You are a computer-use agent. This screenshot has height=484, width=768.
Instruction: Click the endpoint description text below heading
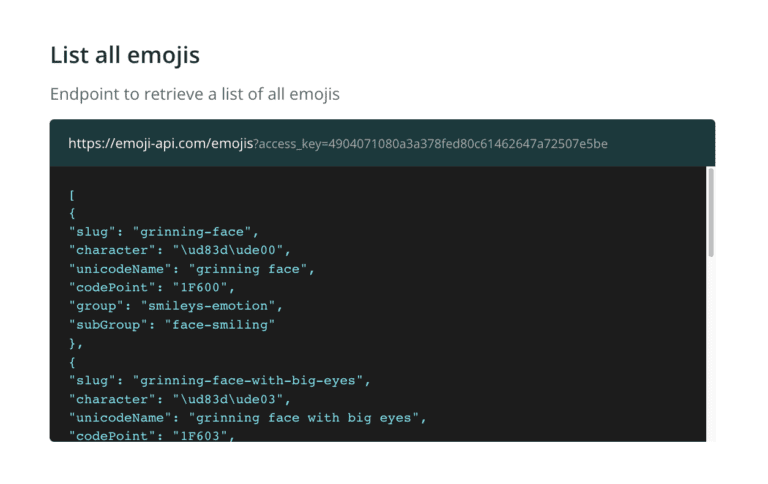point(195,95)
